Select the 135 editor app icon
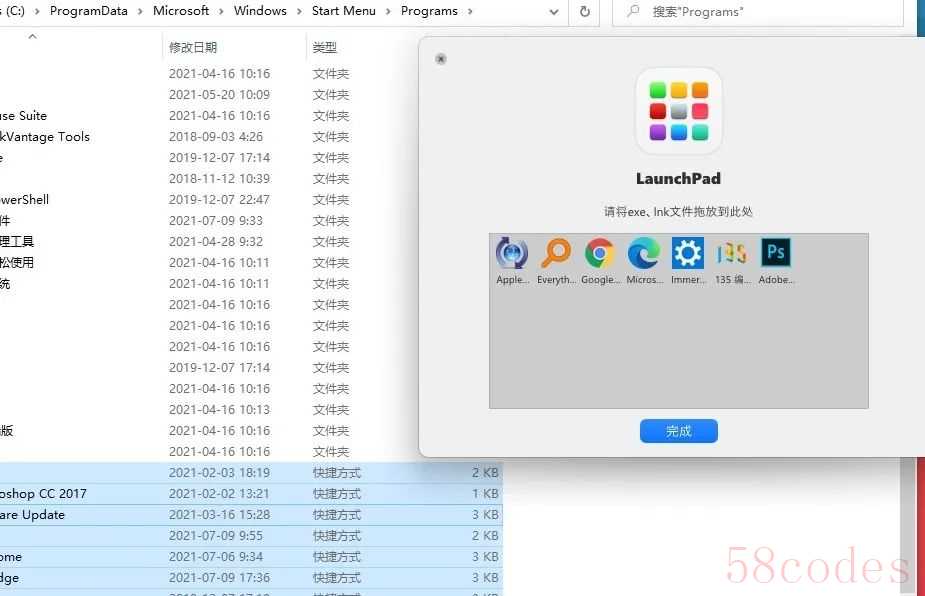Viewport: 925px width, 596px height. (x=731, y=255)
